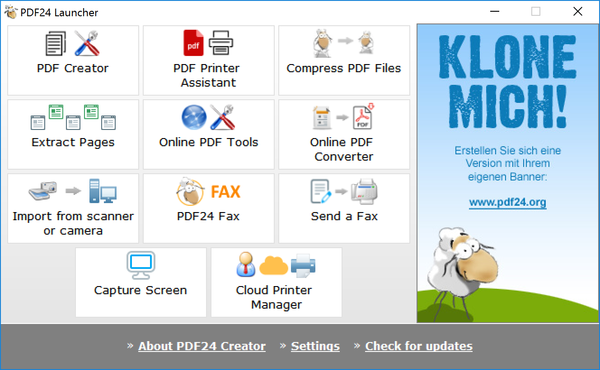Choose the Send a Fax tile
Screen dimensions: 600x370
coord(344,208)
